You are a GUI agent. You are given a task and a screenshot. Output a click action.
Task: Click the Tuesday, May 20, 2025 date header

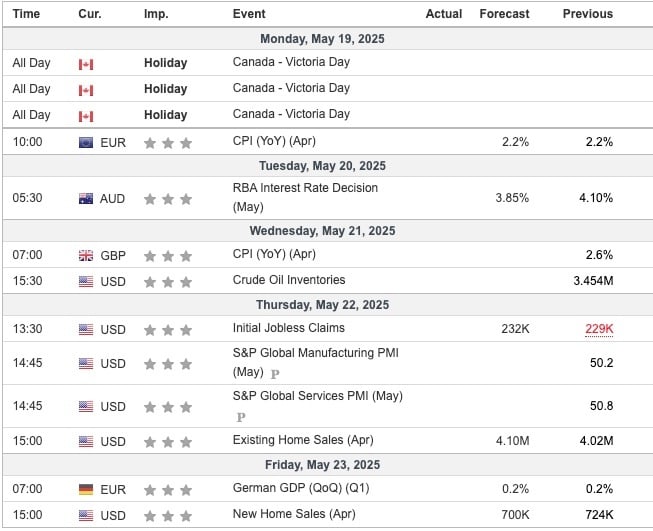point(322,166)
